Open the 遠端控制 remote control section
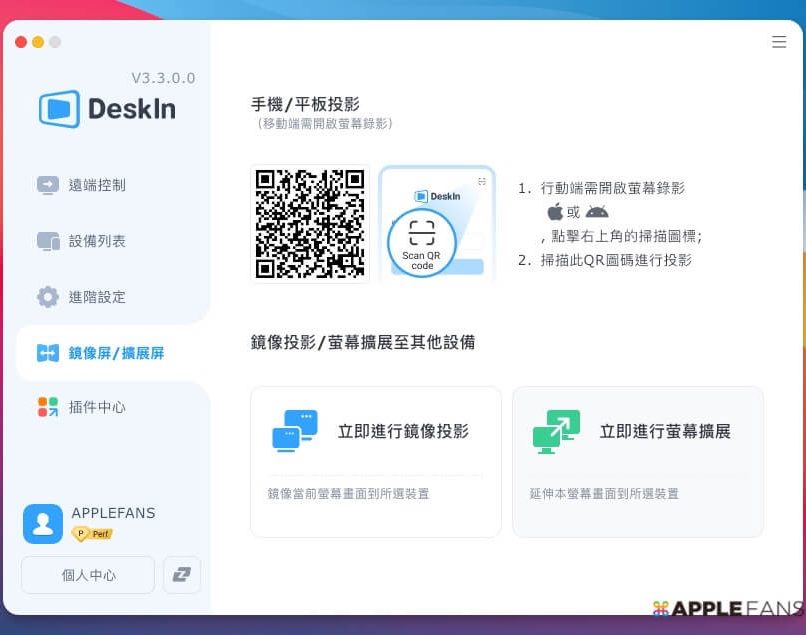 (96, 185)
